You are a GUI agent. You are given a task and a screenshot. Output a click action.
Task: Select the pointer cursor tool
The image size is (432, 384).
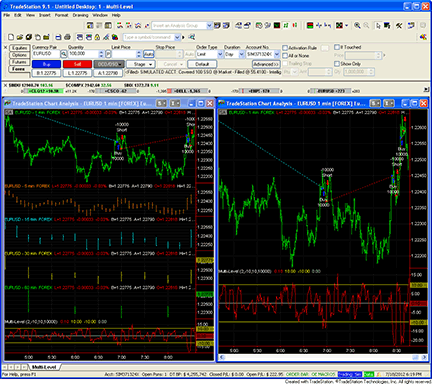point(378,26)
